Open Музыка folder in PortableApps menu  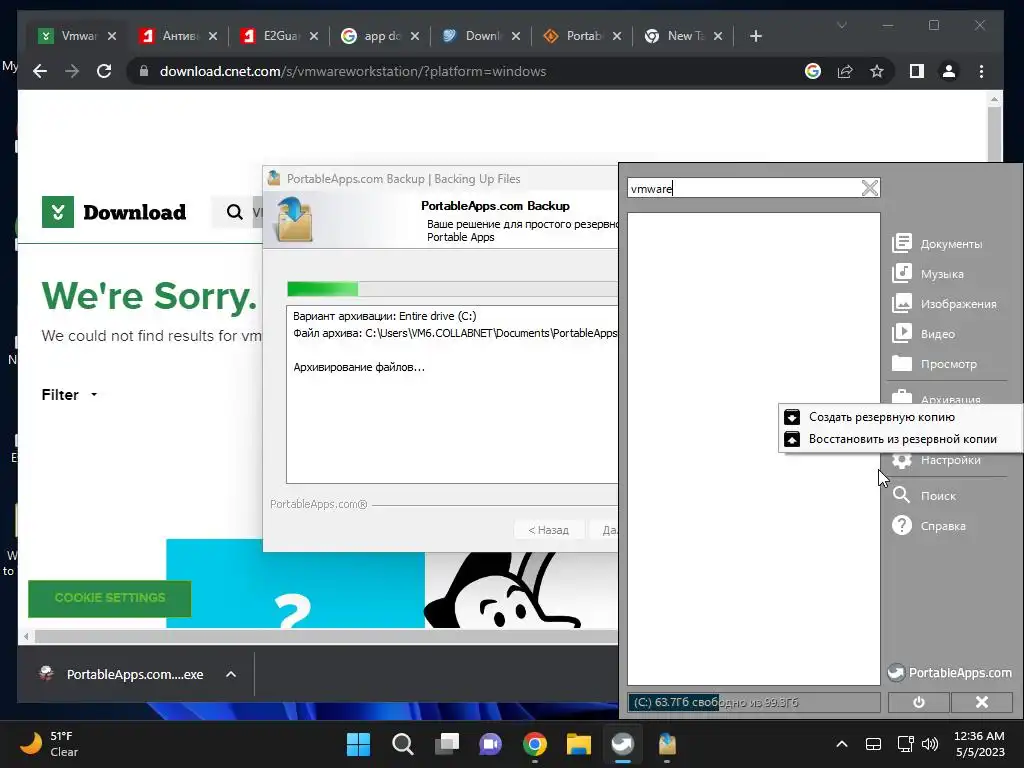[x=928, y=274]
